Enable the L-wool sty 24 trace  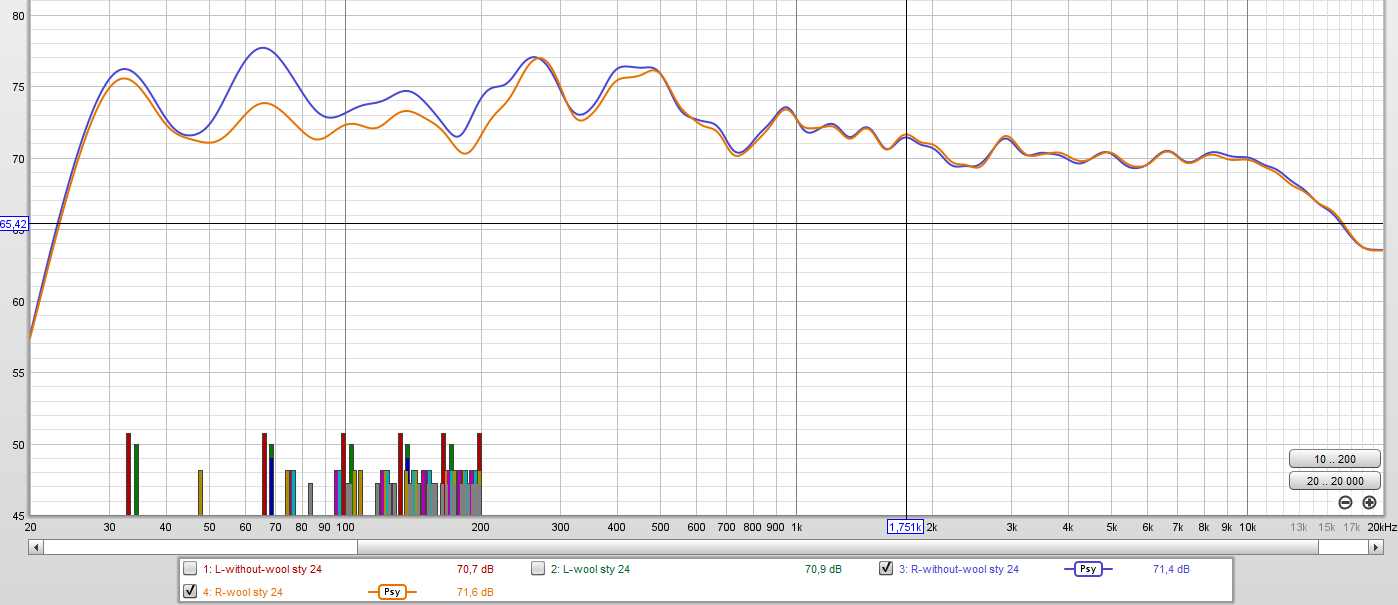coord(538,569)
